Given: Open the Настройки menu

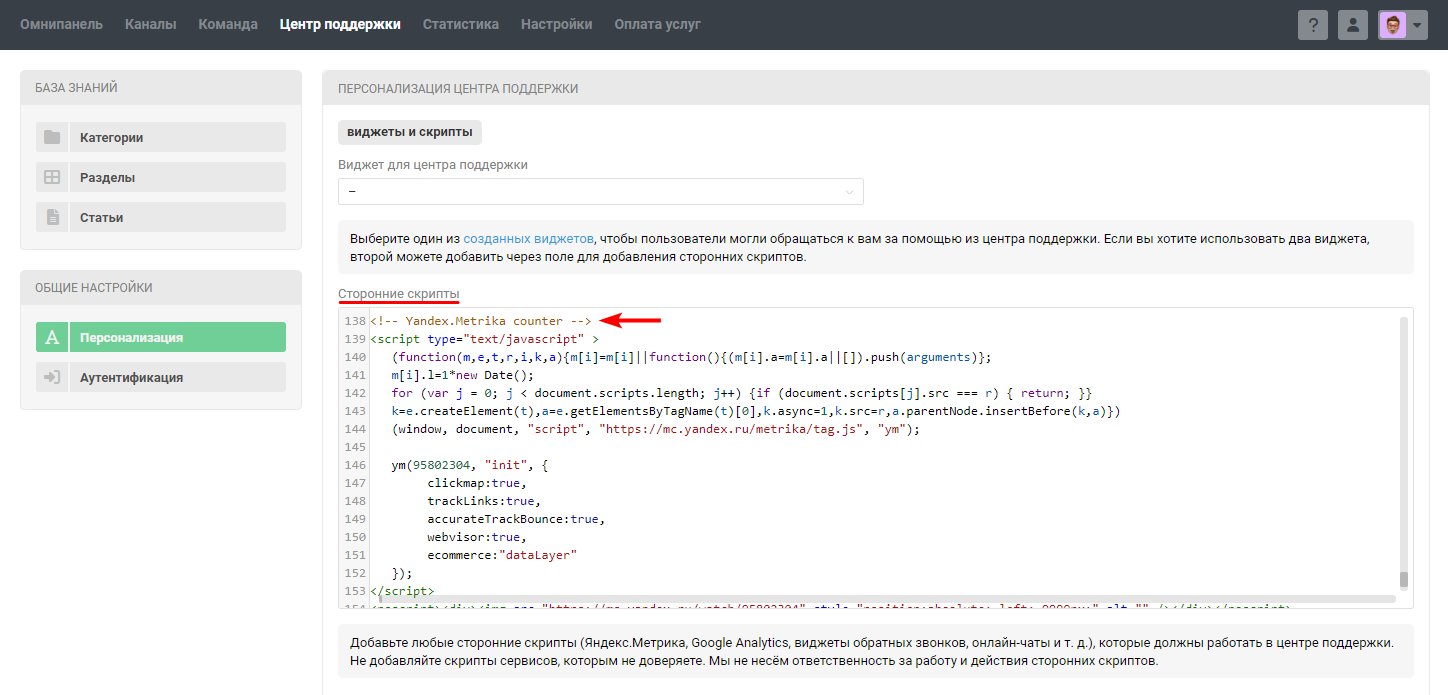Looking at the screenshot, I should pyautogui.click(x=556, y=24).
